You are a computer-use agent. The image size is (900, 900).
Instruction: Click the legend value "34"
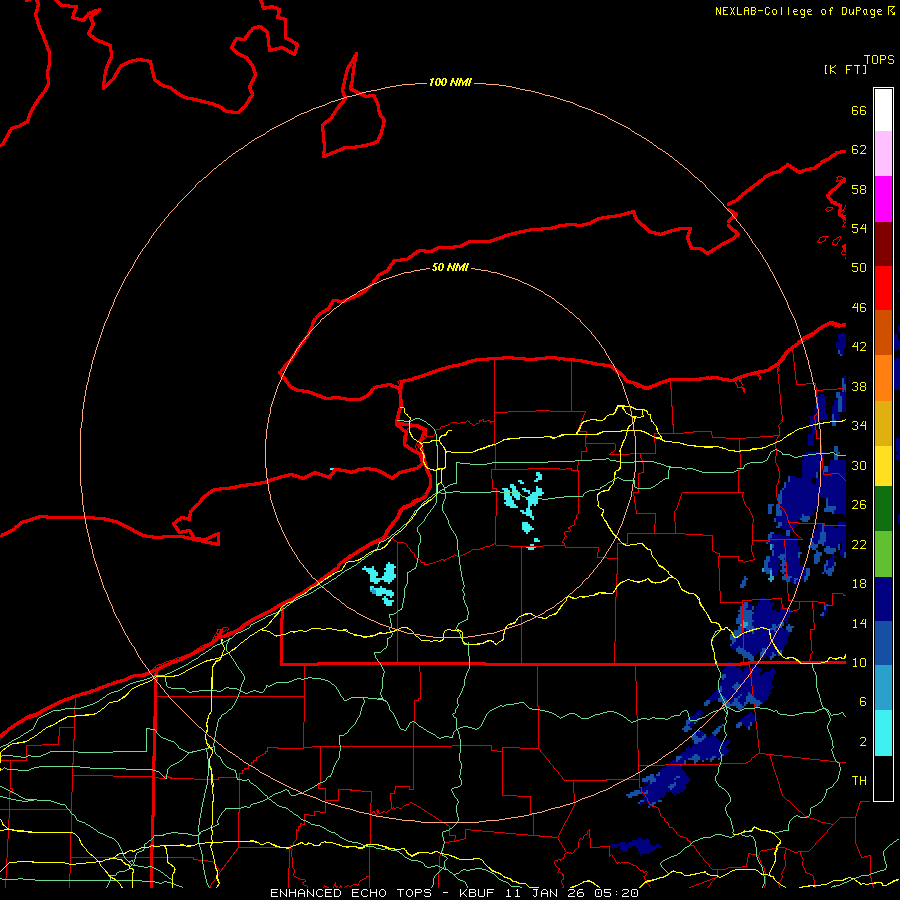pos(859,426)
